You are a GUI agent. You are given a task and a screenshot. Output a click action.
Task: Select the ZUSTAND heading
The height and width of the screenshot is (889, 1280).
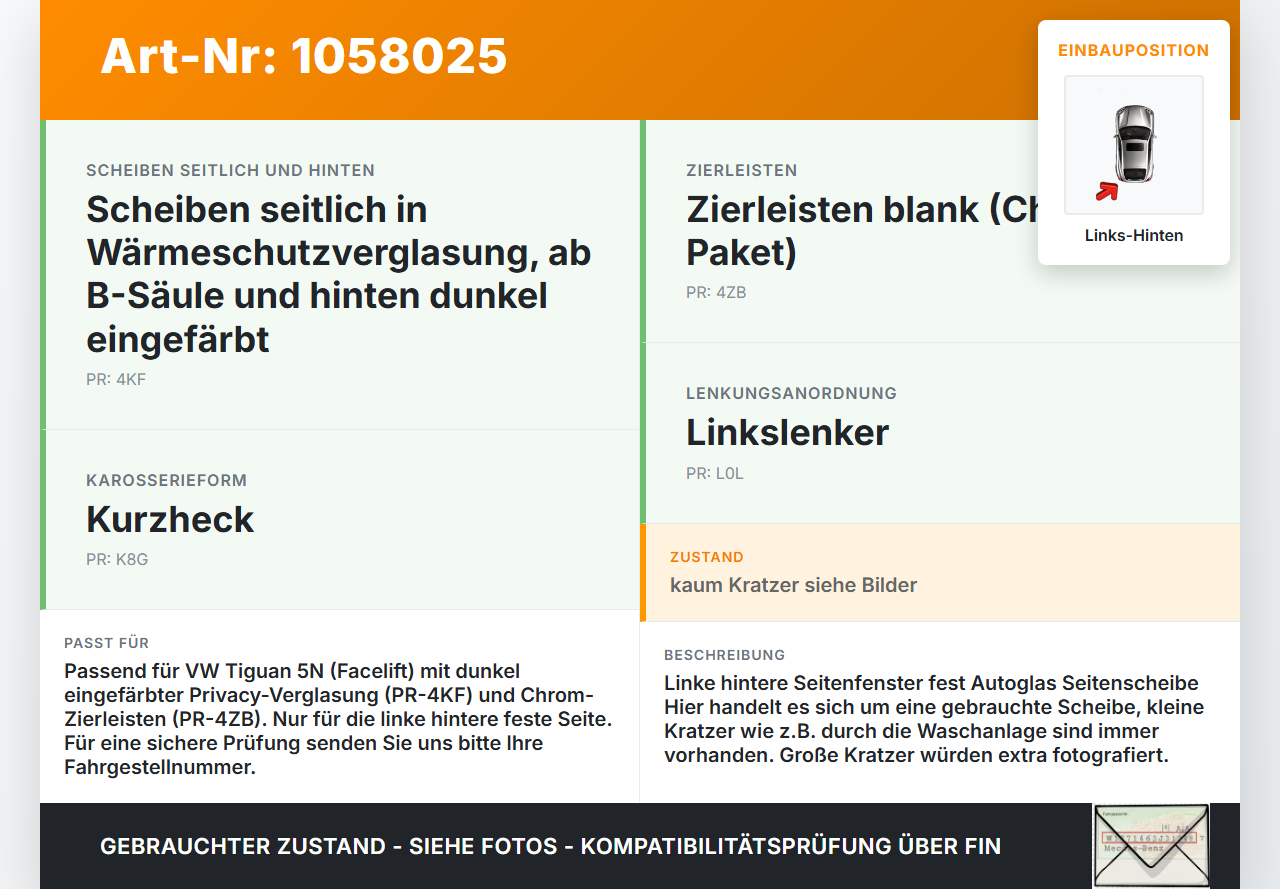[x=707, y=557]
